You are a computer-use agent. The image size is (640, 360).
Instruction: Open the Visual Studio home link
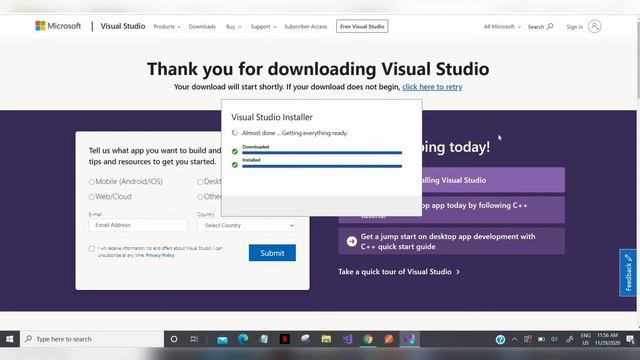(x=123, y=26)
